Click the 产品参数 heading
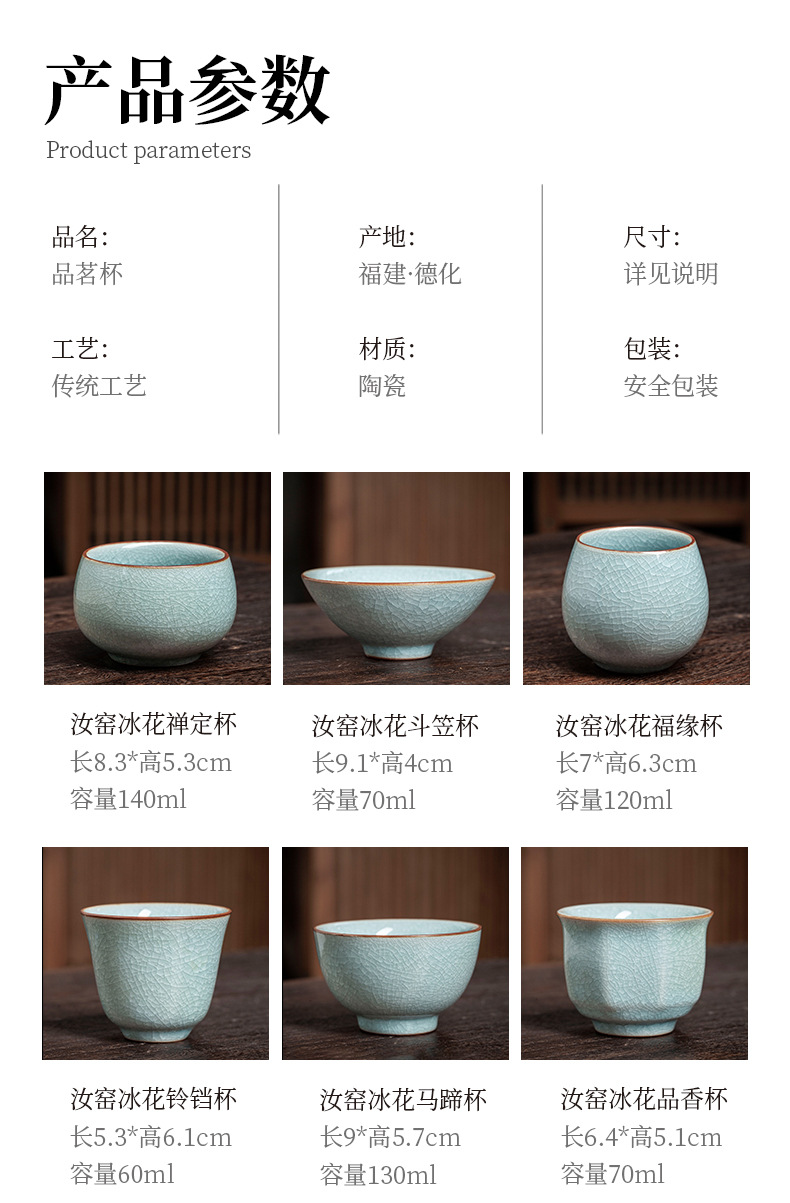 pyautogui.click(x=188, y=92)
